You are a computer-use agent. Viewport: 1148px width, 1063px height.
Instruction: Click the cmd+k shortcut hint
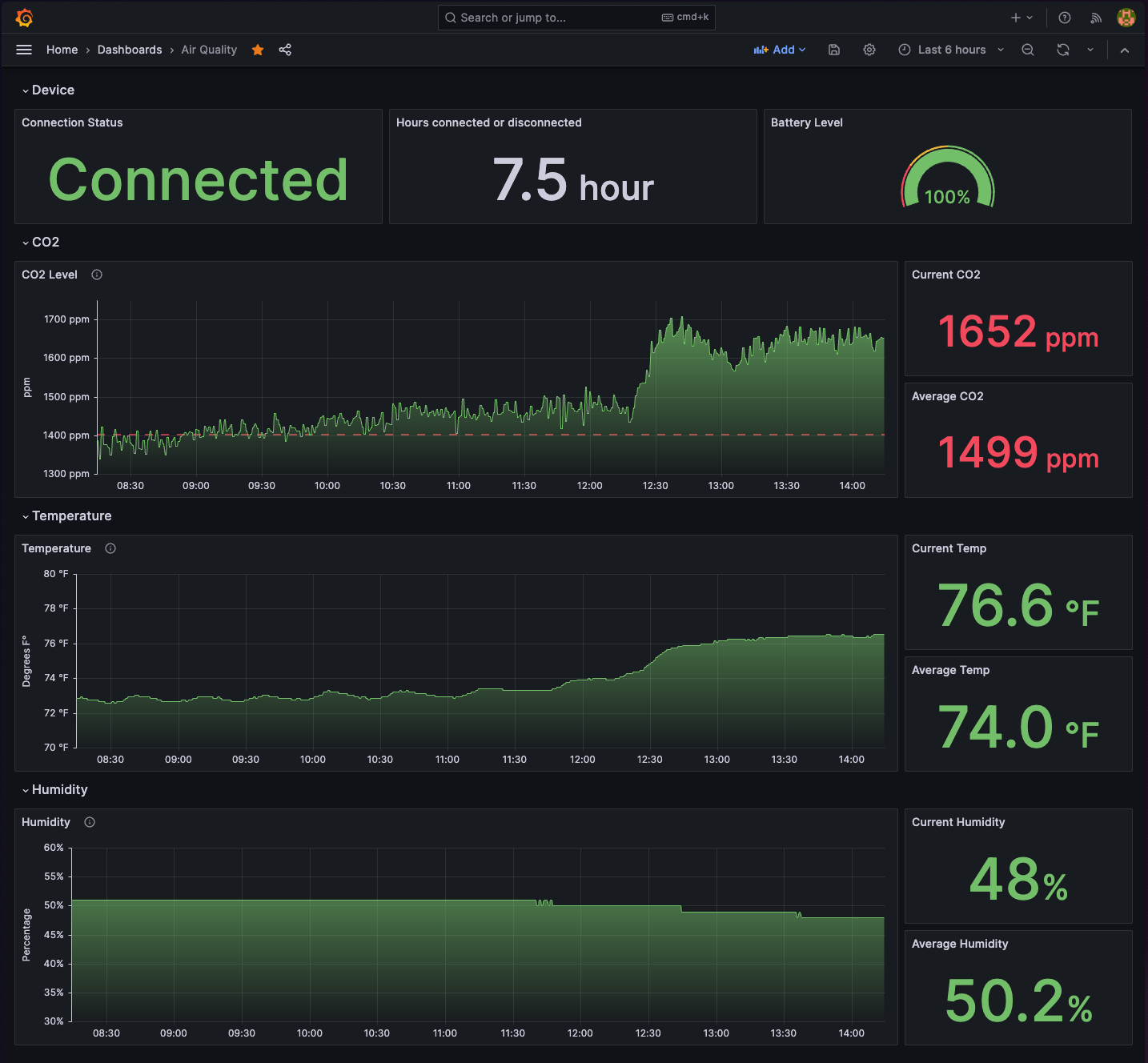[685, 18]
